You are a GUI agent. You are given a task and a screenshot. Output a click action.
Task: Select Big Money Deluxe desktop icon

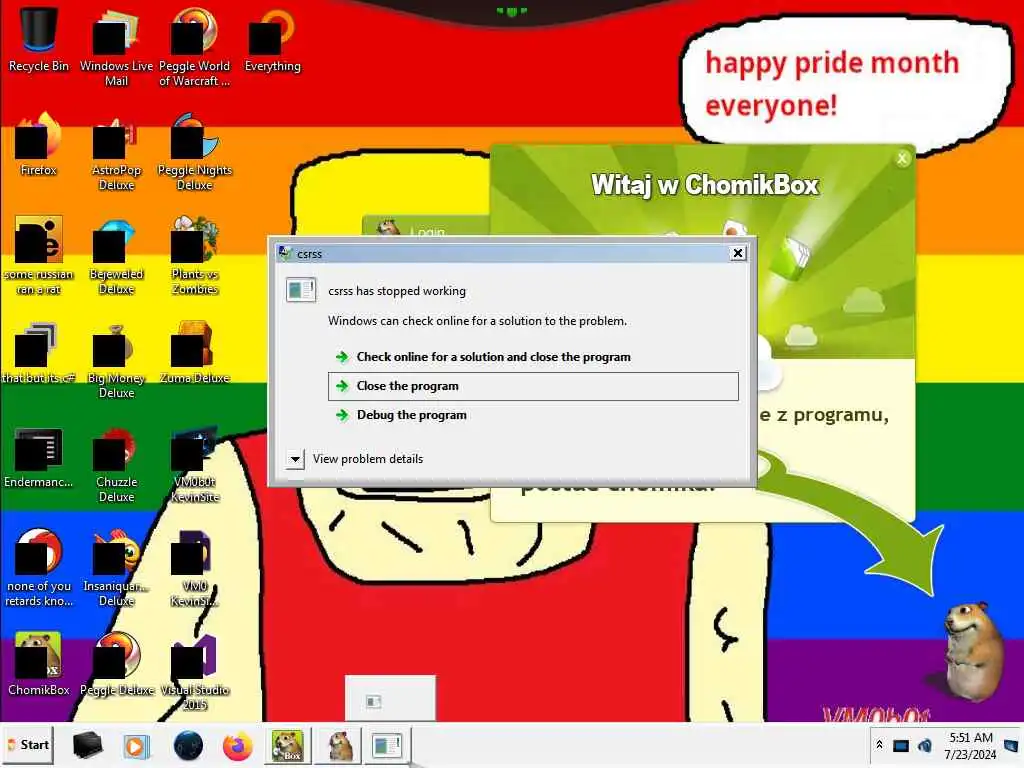[x=116, y=359]
